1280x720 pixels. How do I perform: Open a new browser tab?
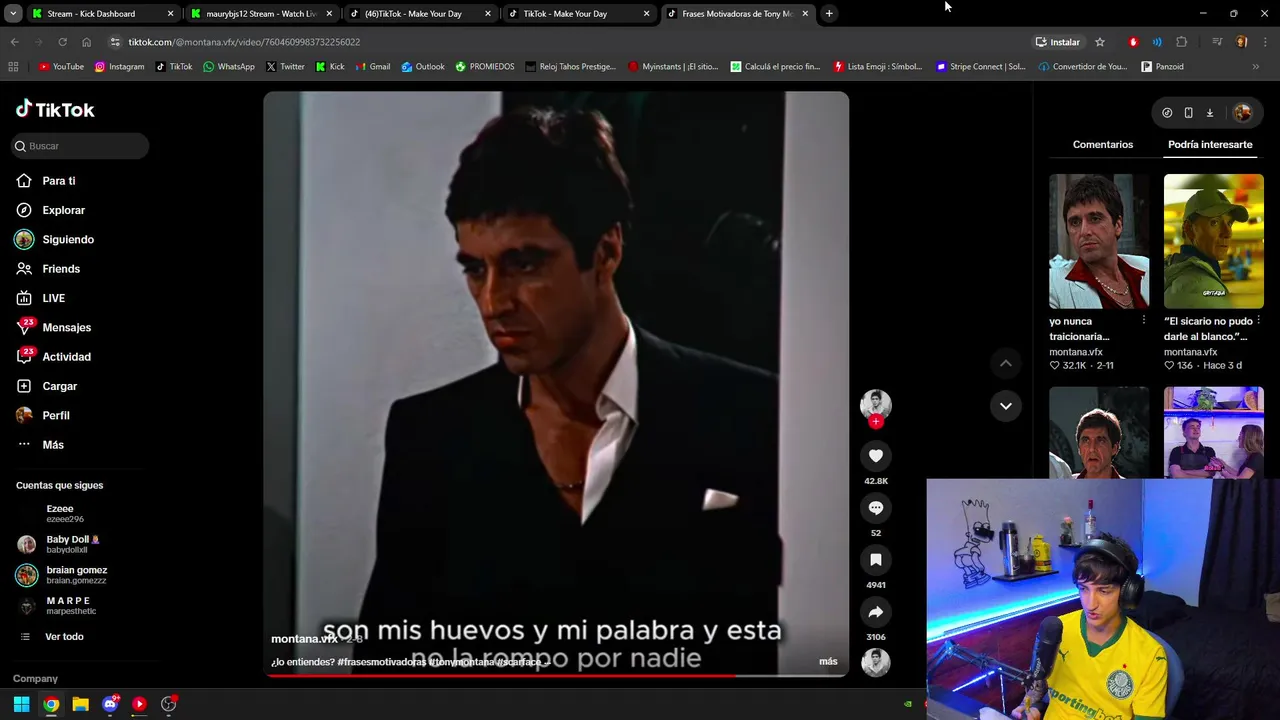(x=829, y=14)
